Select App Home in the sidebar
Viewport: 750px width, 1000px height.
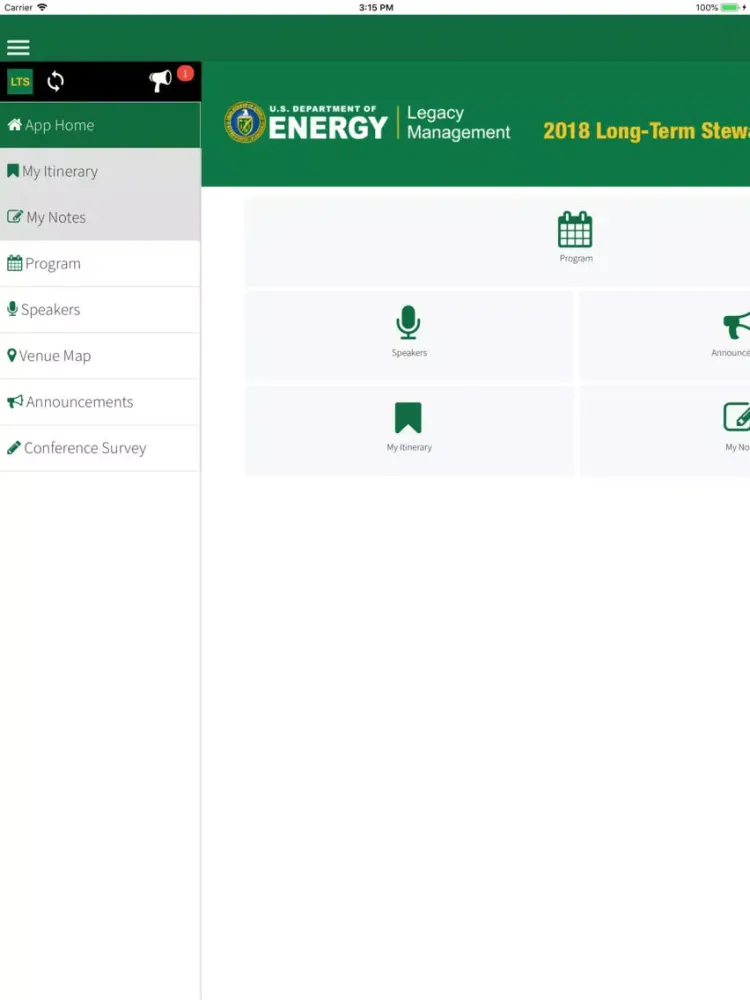point(100,125)
